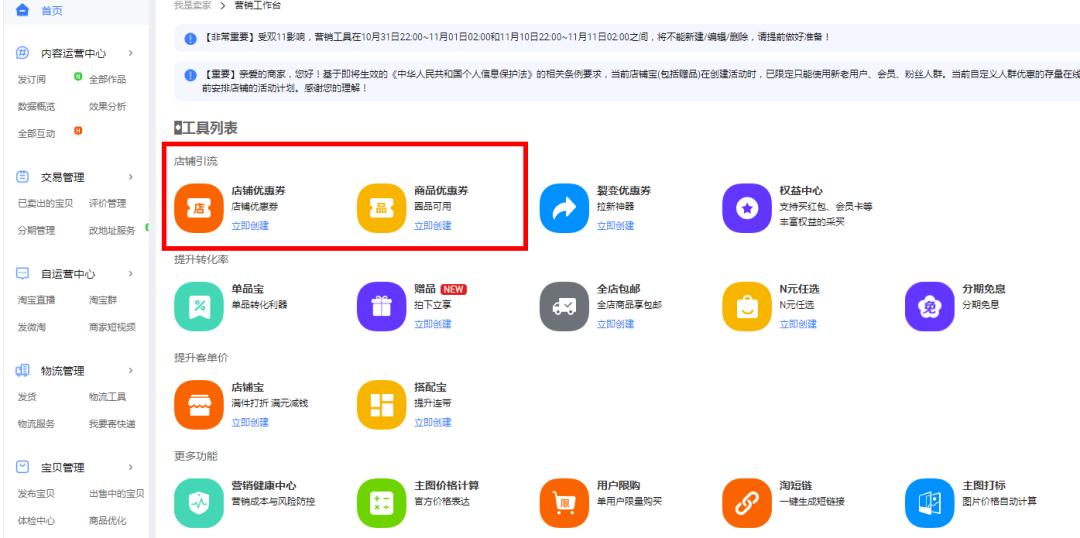Click the info icon of 非常重要 notice
This screenshot has height=538, width=1080.
191,38
